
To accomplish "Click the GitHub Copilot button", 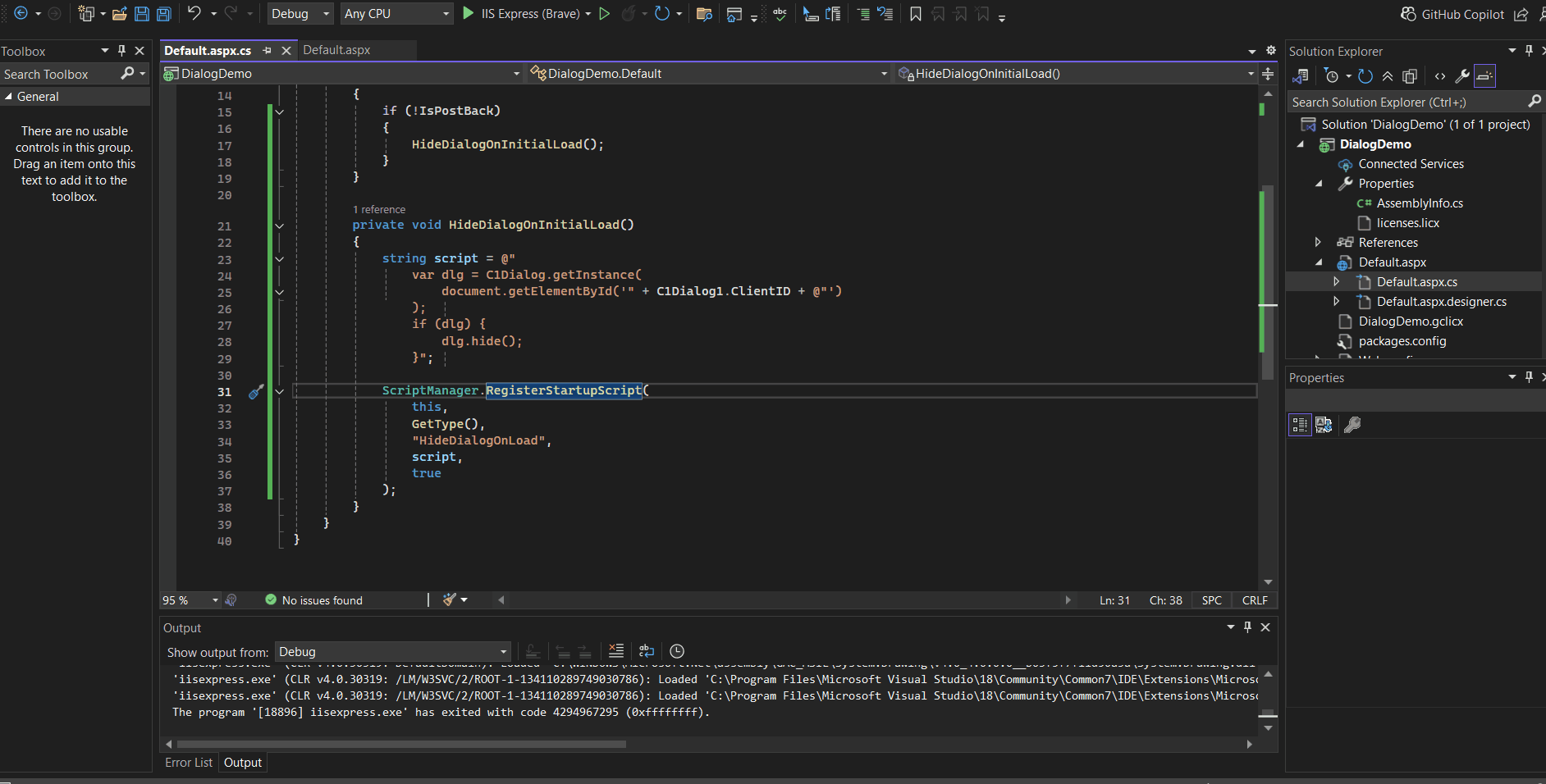I will click(x=1452, y=14).
